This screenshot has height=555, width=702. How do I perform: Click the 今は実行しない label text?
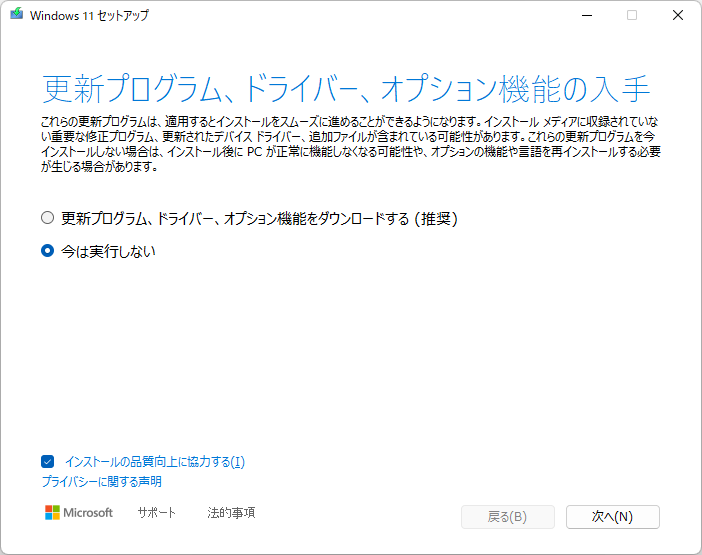pos(108,251)
